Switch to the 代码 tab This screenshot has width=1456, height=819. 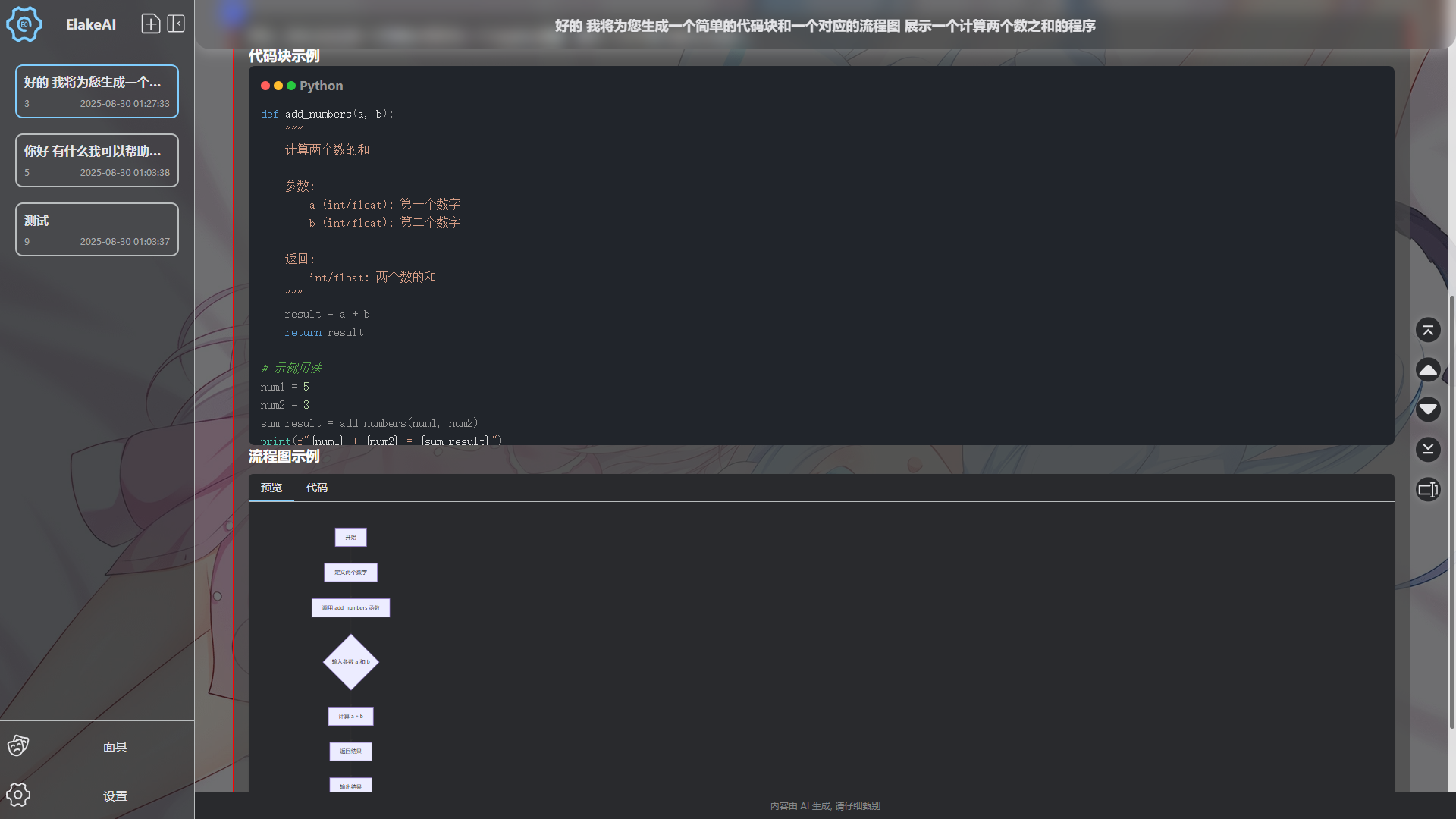(x=317, y=488)
